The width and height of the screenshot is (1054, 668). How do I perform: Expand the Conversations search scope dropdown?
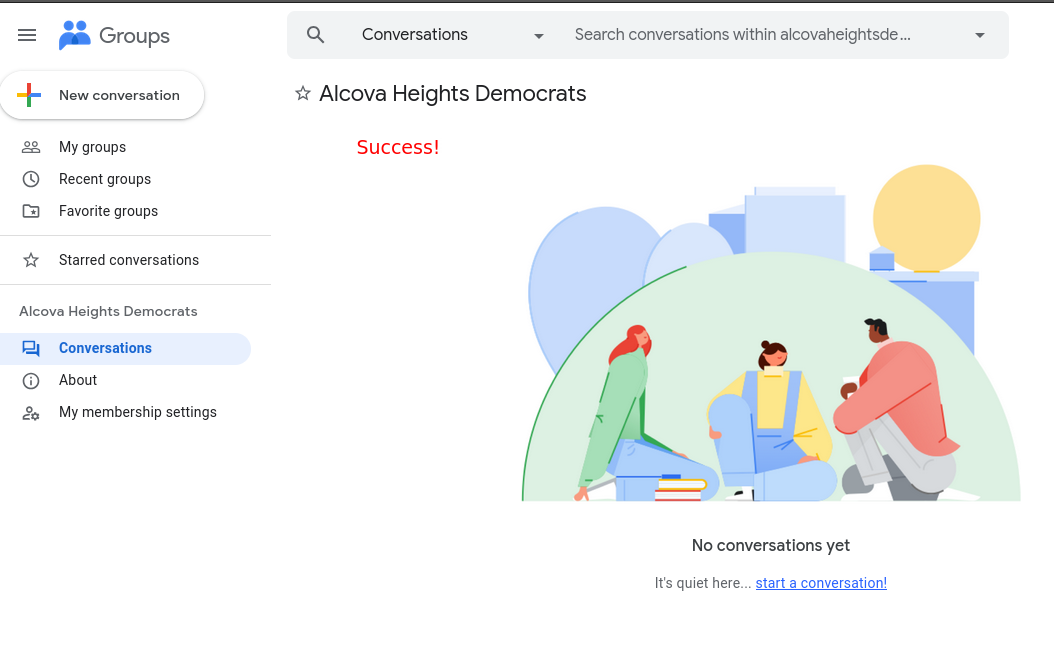tap(539, 36)
